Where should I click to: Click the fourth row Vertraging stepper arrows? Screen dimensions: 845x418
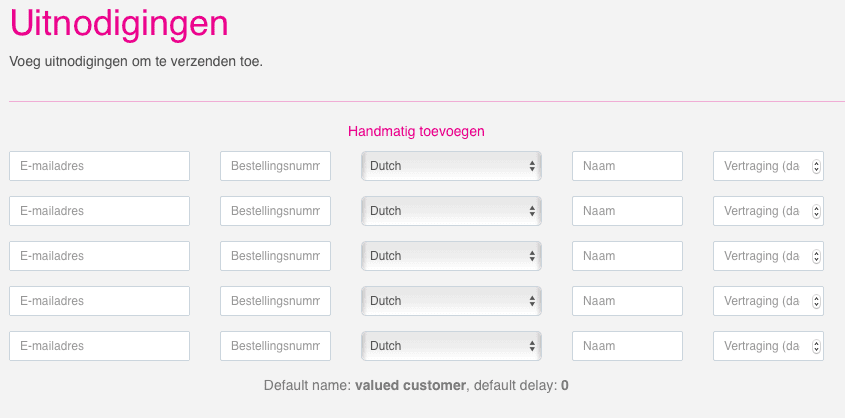tap(816, 301)
